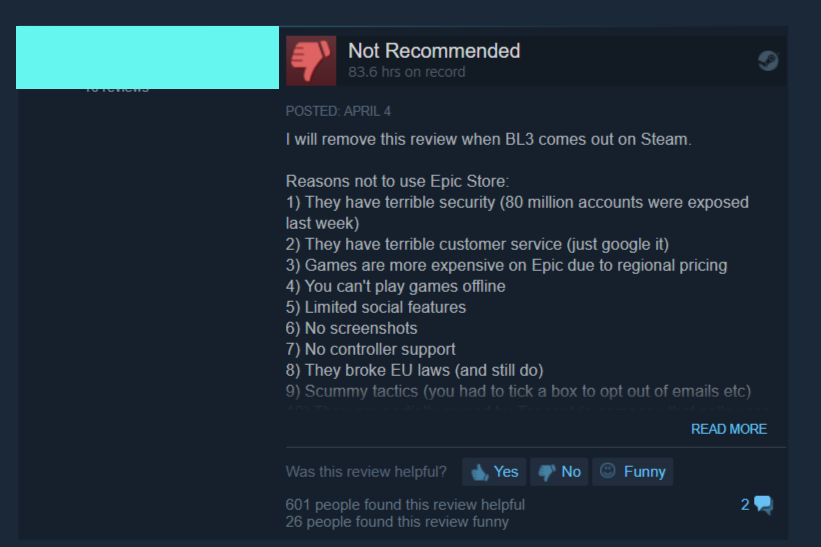Mark this review as Funny
This screenshot has width=821, height=547.
(x=633, y=472)
